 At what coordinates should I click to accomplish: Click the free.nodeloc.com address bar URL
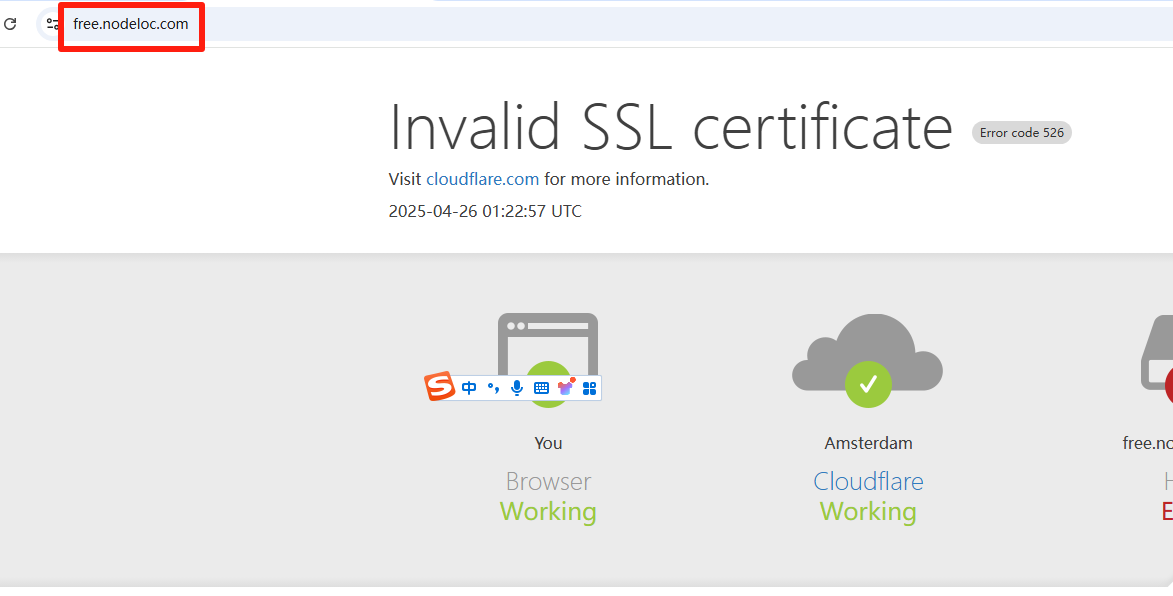pos(131,24)
